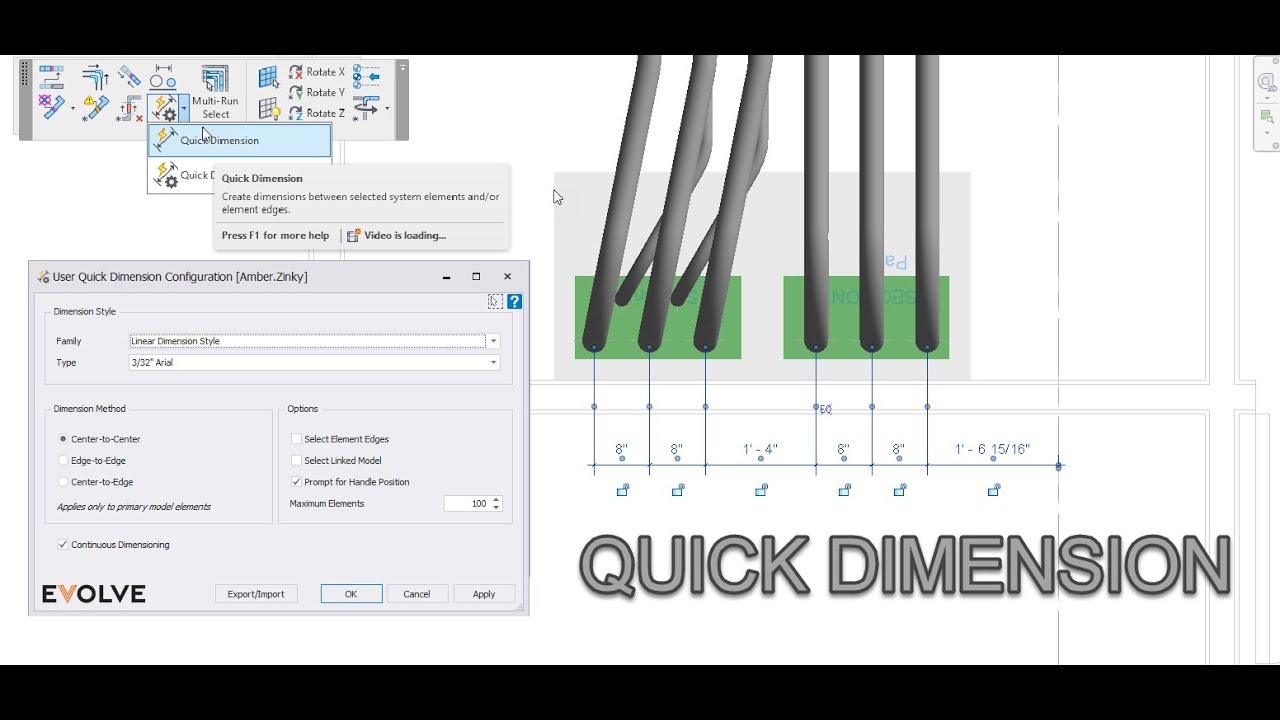
Task: Click the EVOLVE logo in the dialog
Action: pyautogui.click(x=94, y=594)
